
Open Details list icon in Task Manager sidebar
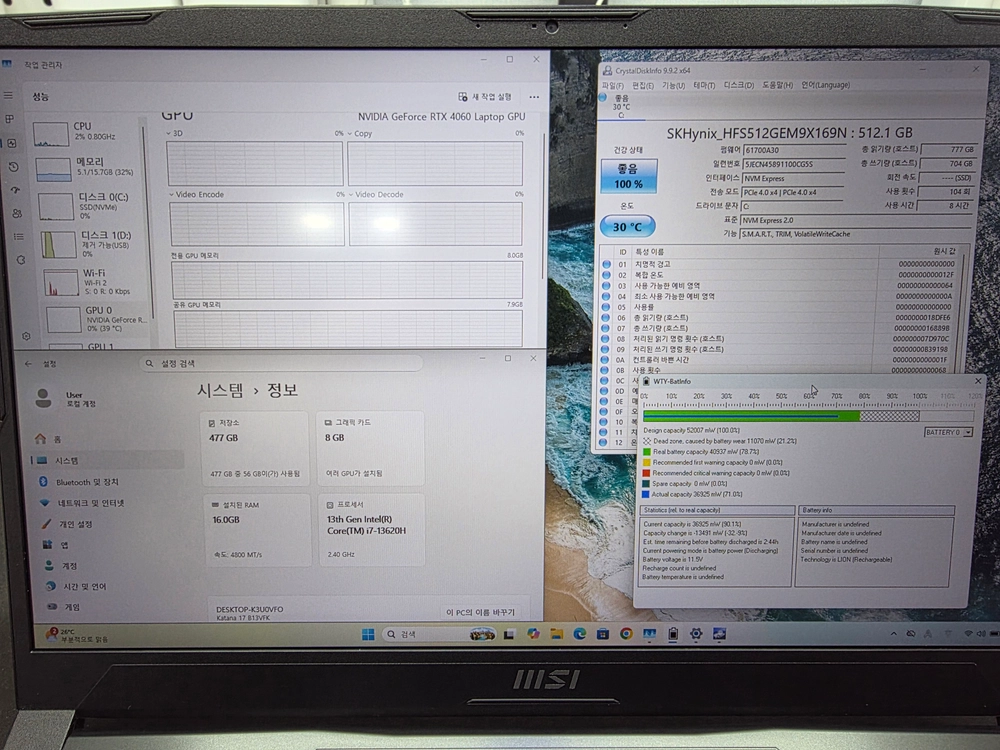(19, 237)
